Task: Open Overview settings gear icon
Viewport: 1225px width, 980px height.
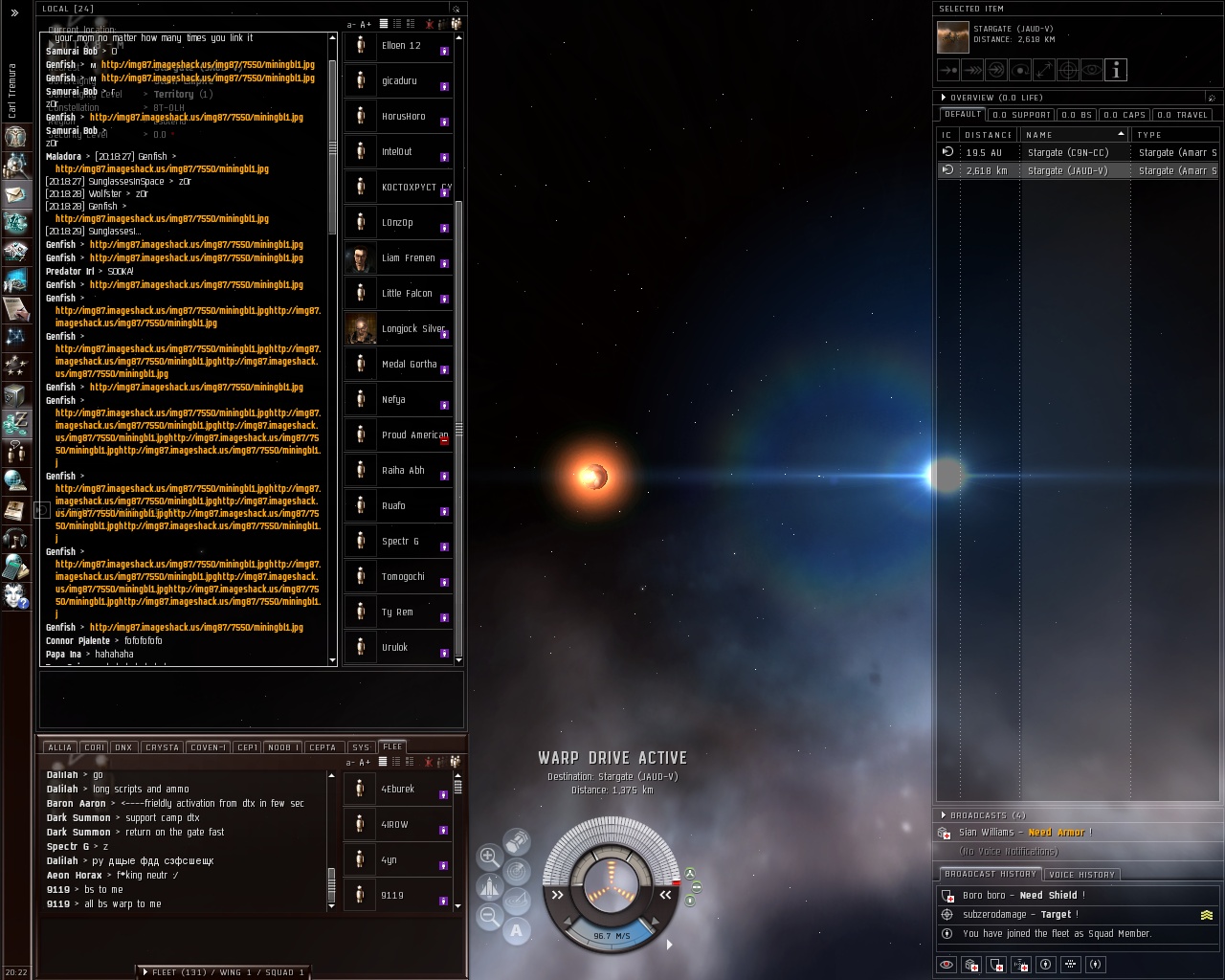Action: [1212, 98]
